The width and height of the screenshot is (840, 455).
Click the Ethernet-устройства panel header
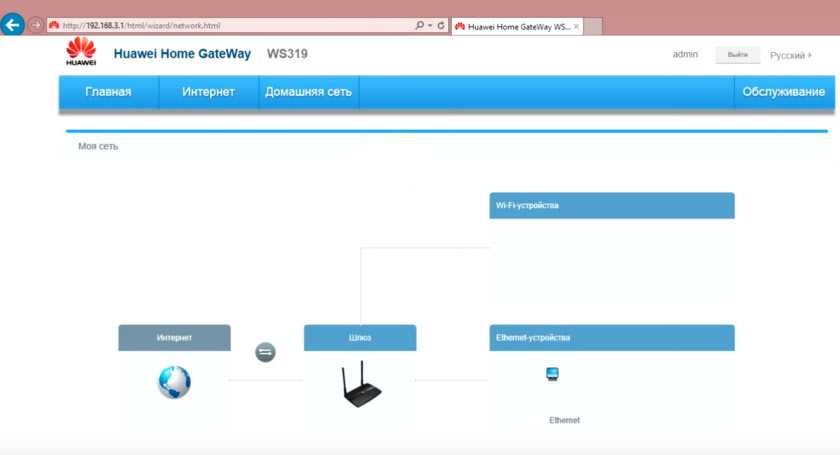[611, 337]
